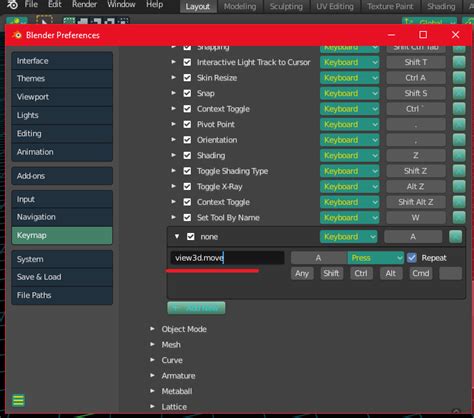This screenshot has height=418, width=474.
Task: Switch to the Modeling workspace tab
Action: coord(240,6)
